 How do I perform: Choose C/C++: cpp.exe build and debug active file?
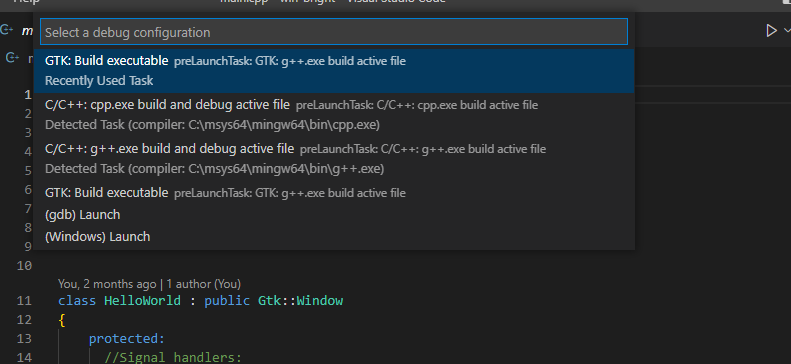[333, 114]
